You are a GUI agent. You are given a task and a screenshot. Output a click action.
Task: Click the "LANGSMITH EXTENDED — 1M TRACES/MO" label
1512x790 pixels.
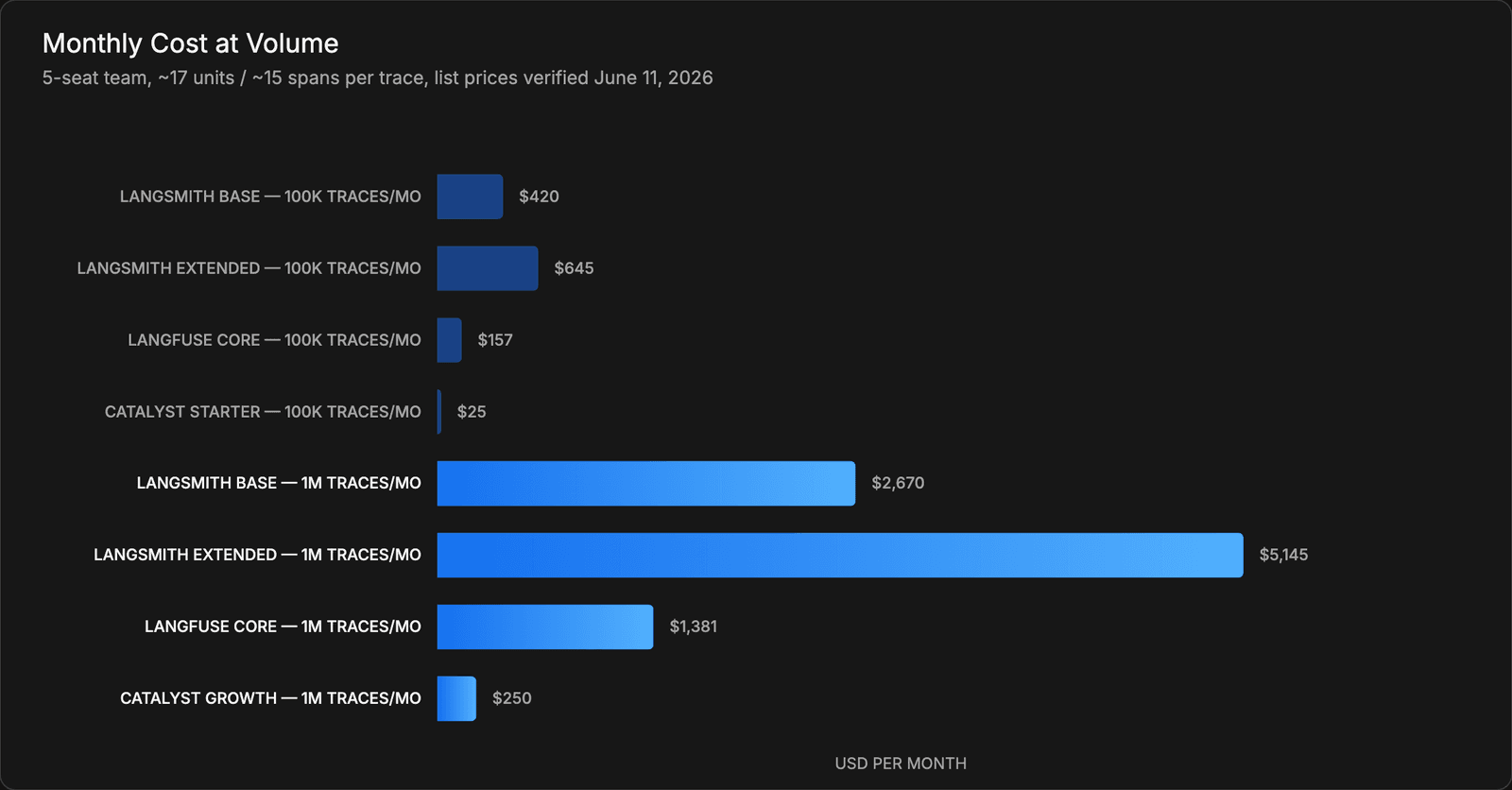pos(257,555)
